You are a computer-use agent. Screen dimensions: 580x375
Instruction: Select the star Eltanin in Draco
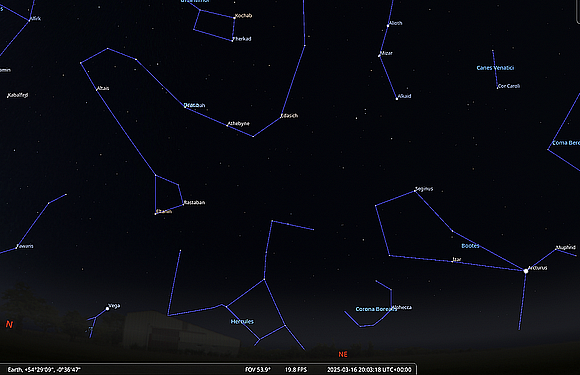pyautogui.click(x=155, y=214)
